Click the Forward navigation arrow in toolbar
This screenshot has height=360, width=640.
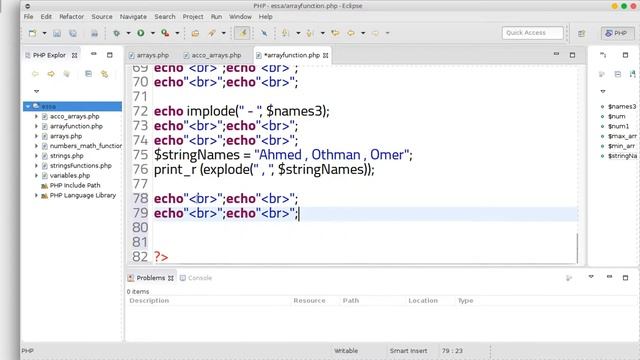coord(375,33)
